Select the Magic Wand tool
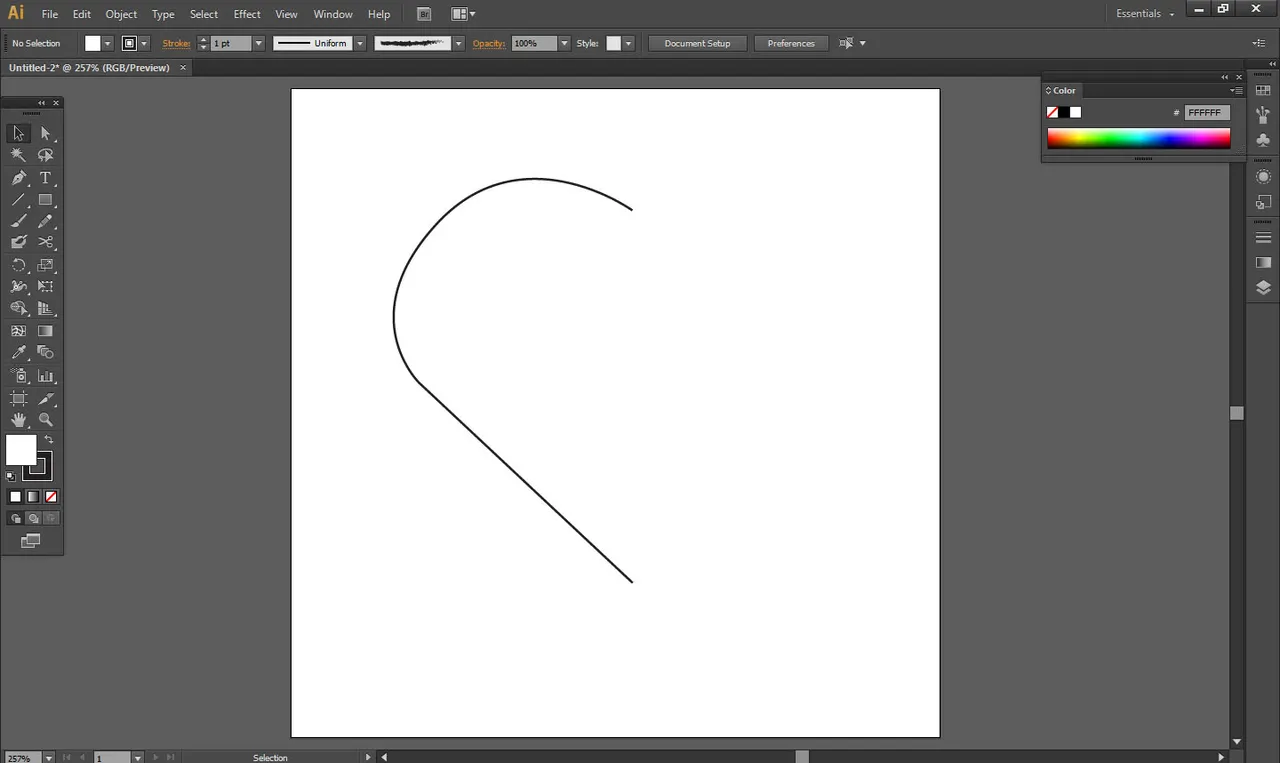Screen dimensions: 1280x763 [18, 155]
